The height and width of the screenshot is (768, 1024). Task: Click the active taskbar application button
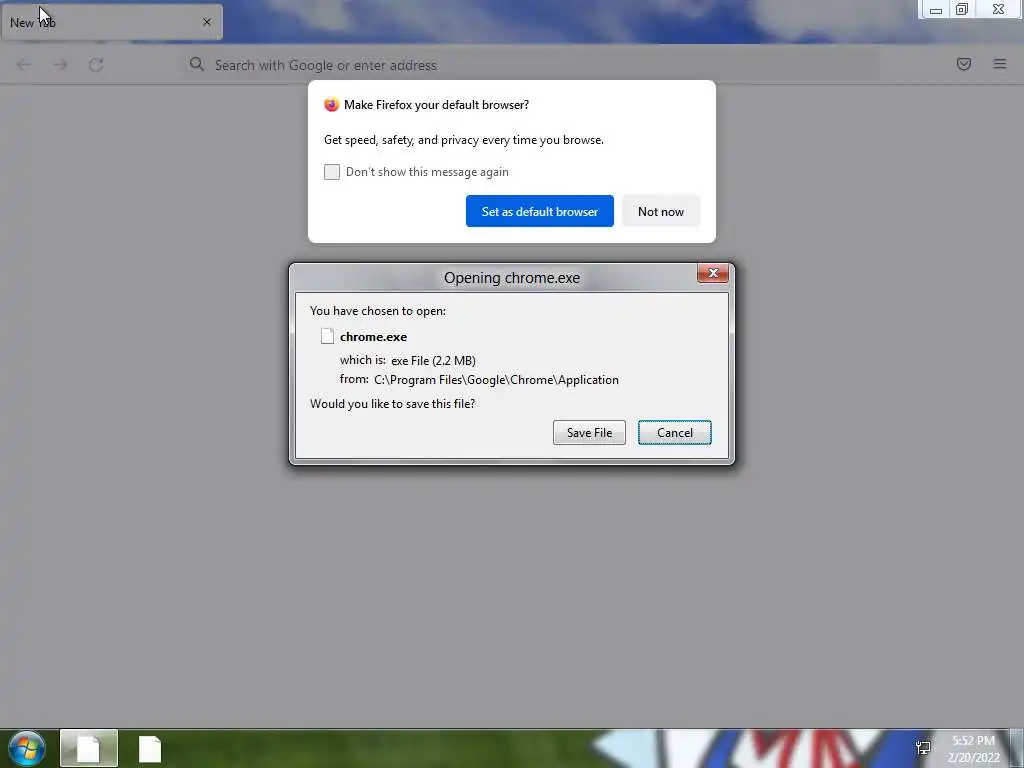89,748
